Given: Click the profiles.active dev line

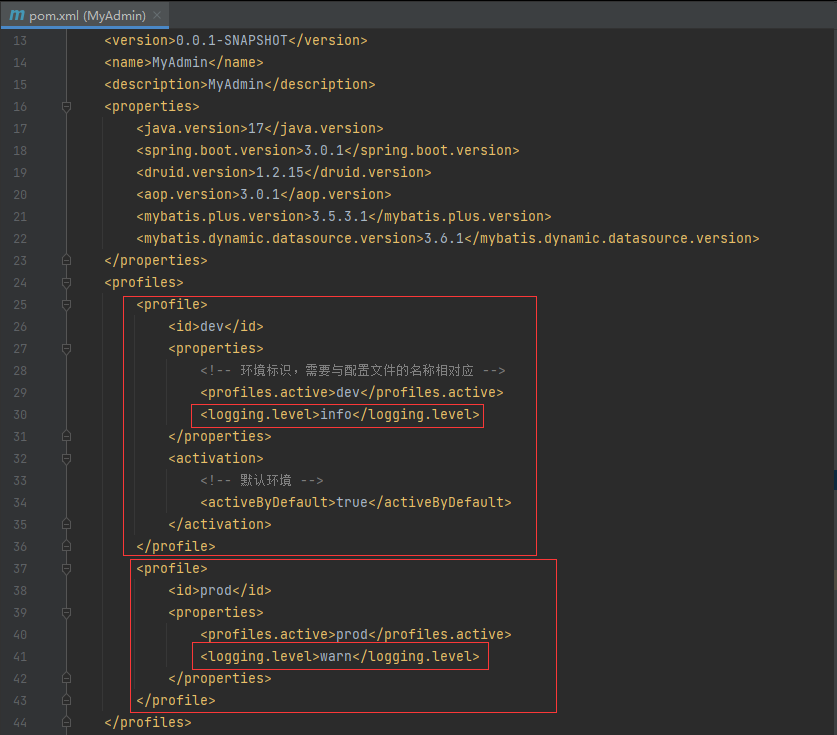Looking at the screenshot, I should point(352,392).
